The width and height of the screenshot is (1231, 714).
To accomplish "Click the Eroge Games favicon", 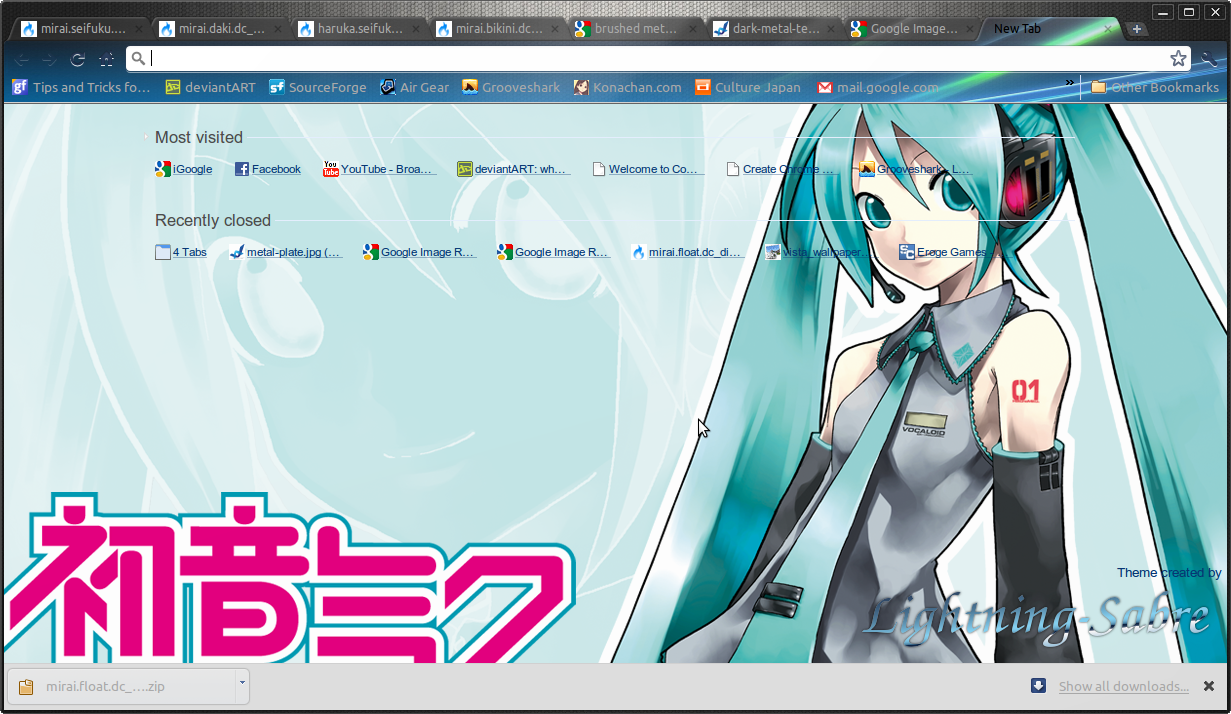I will (x=906, y=252).
